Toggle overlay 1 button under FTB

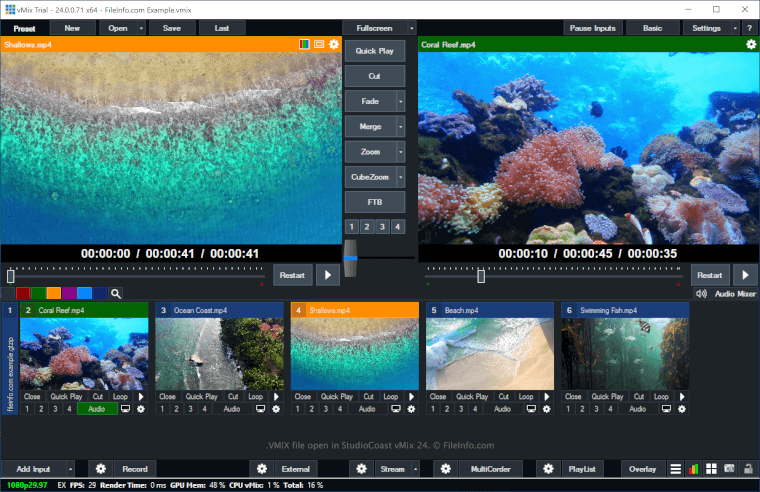tap(351, 227)
